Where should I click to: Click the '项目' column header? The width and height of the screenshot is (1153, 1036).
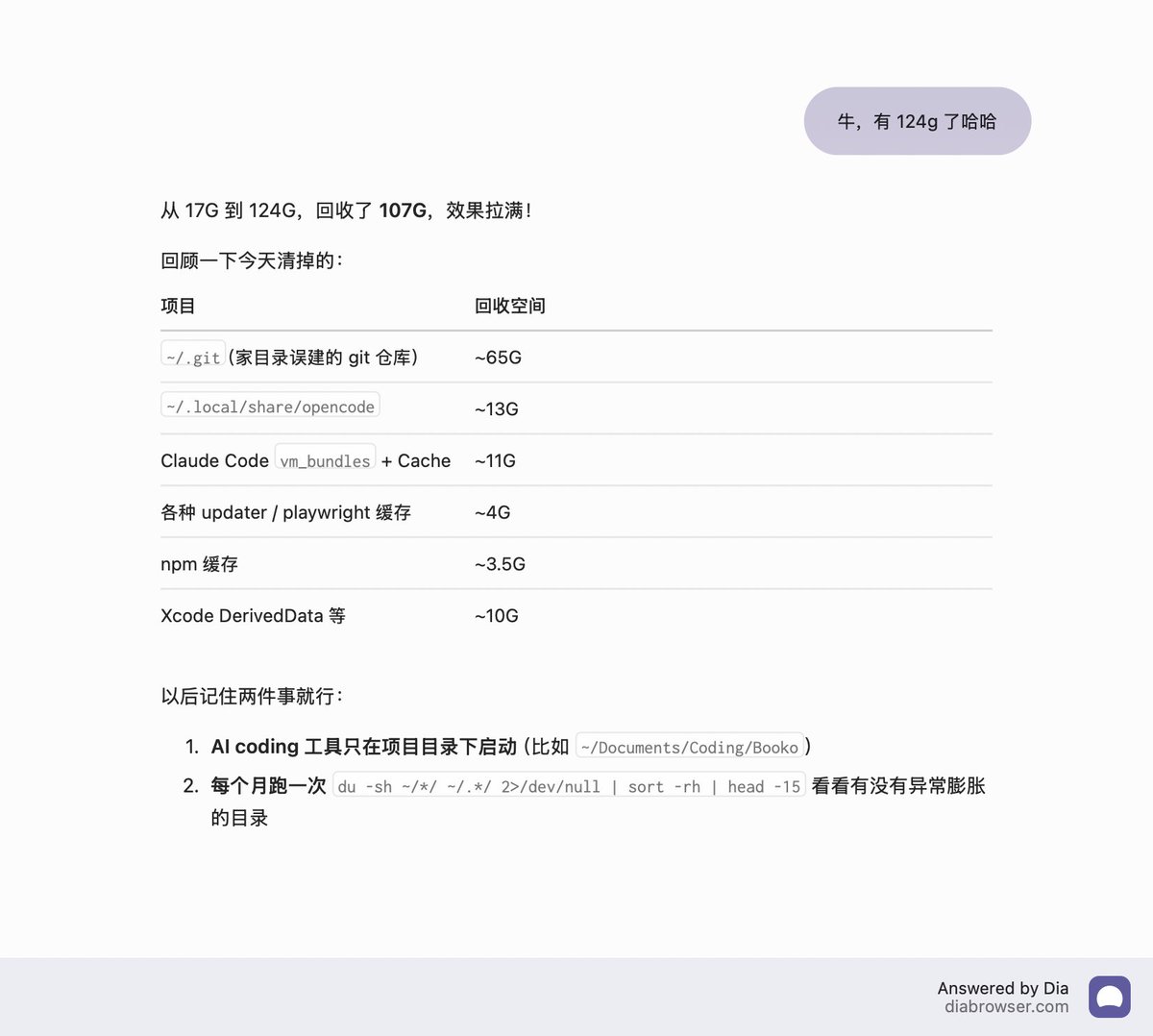point(178,306)
